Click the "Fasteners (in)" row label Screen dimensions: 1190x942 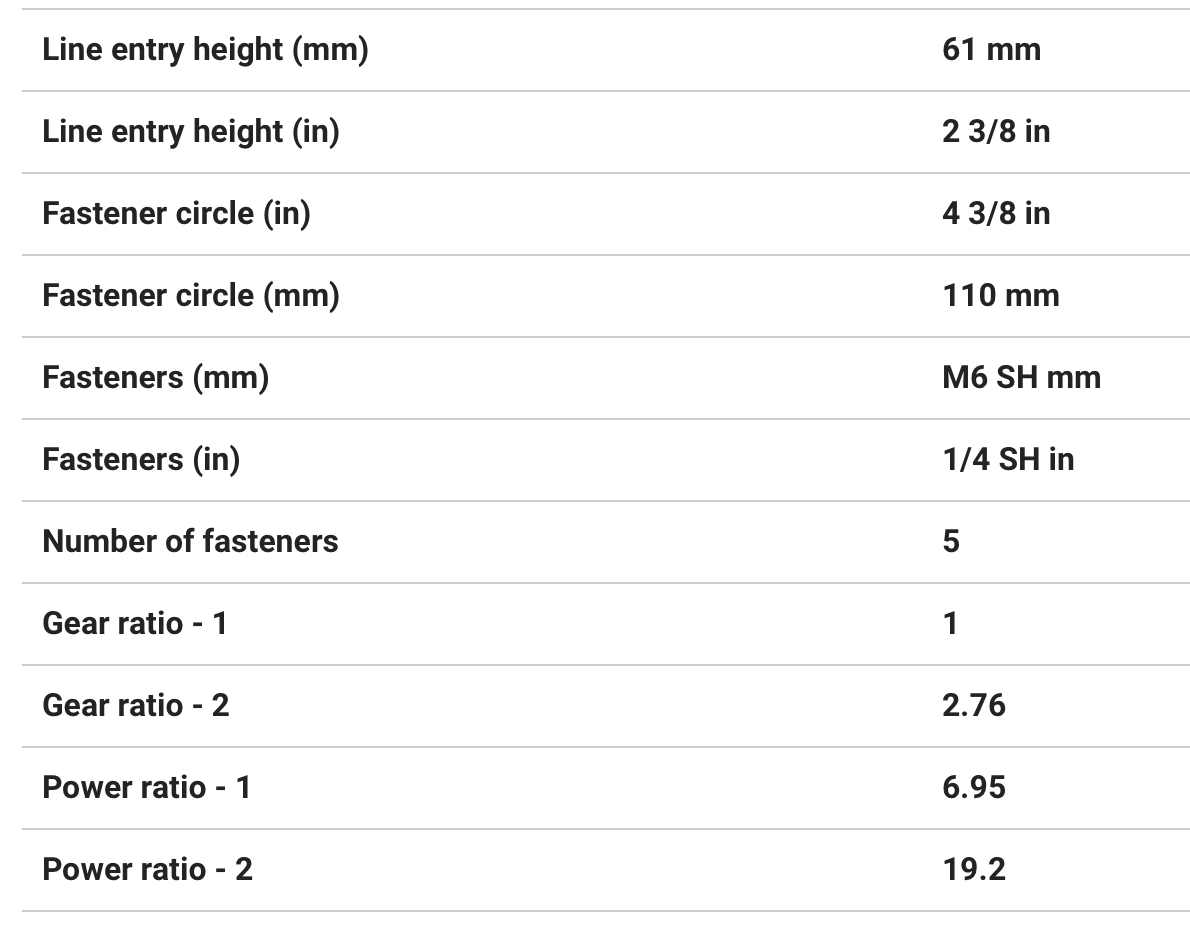pyautogui.click(x=141, y=459)
